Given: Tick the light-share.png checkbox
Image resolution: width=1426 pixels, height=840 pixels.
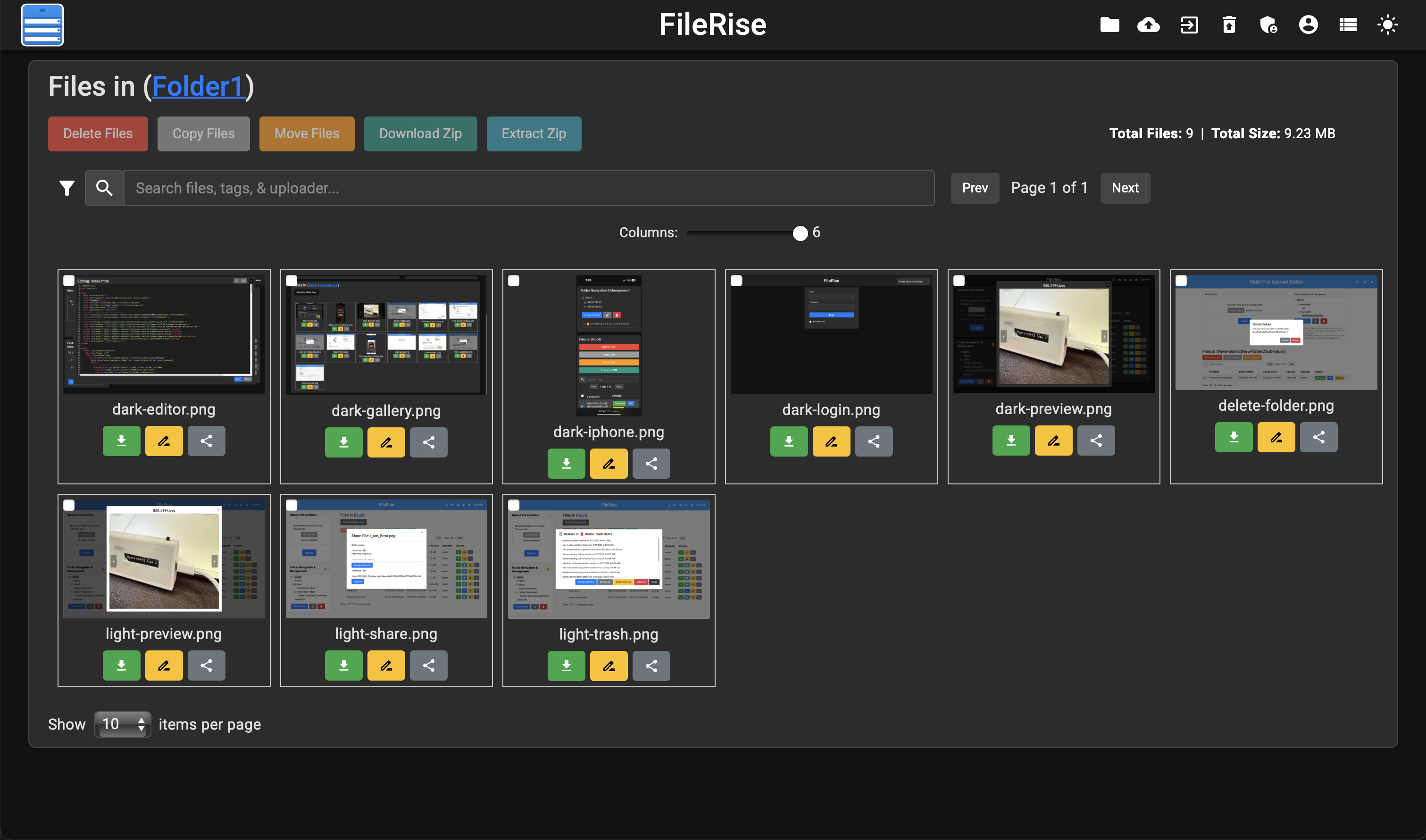Looking at the screenshot, I should pyautogui.click(x=292, y=505).
